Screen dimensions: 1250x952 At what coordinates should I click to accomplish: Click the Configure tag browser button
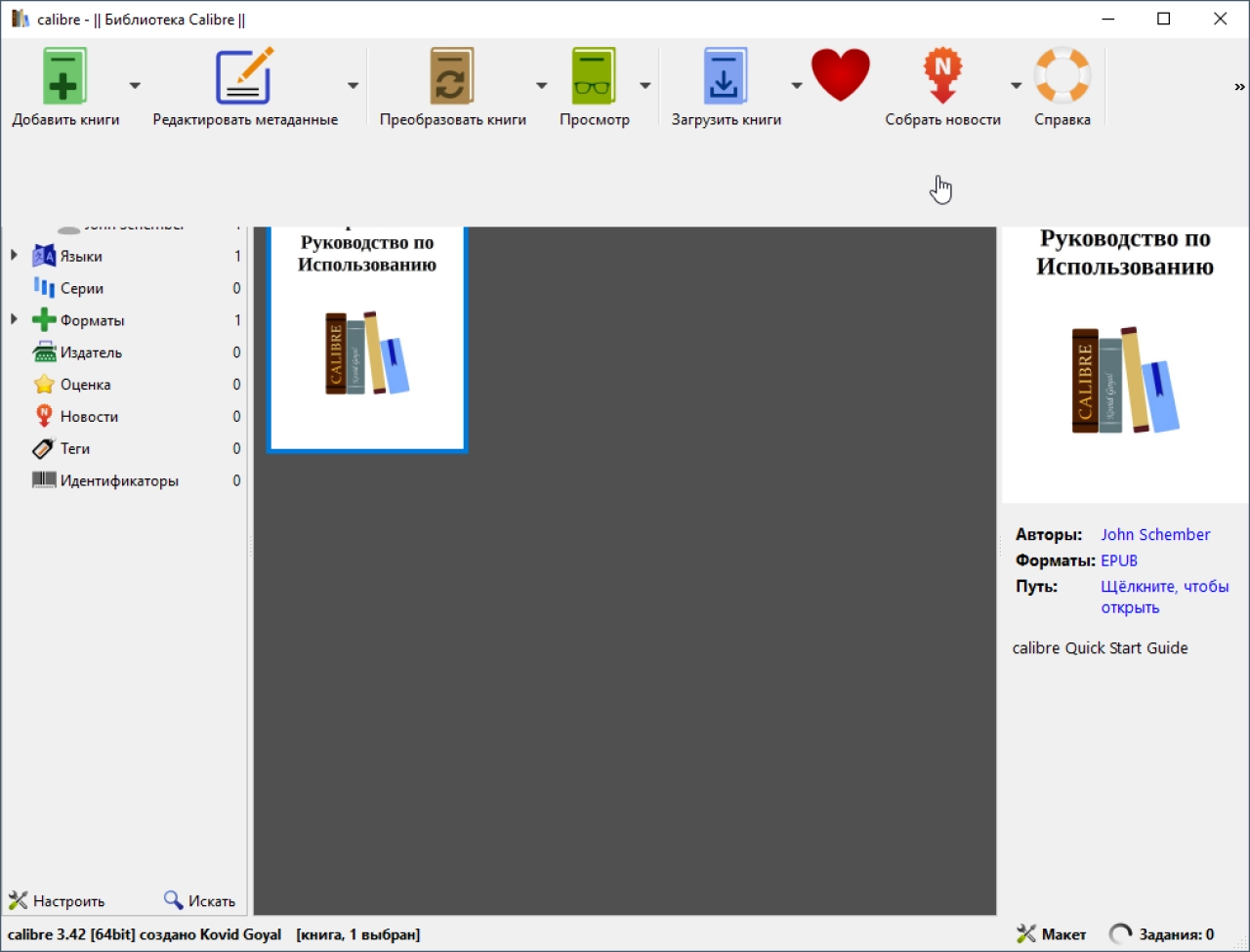coord(57,900)
